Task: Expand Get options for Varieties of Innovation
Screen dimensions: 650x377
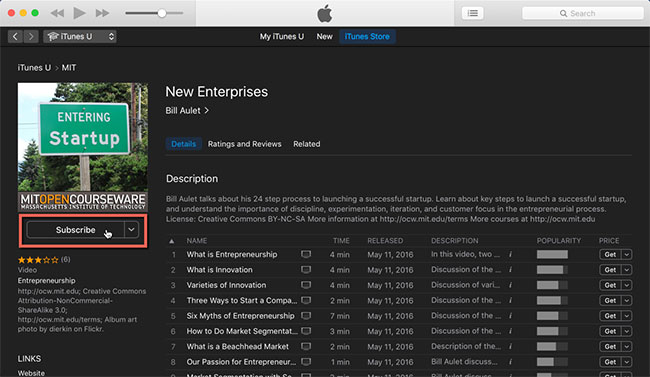Action: tap(627, 285)
